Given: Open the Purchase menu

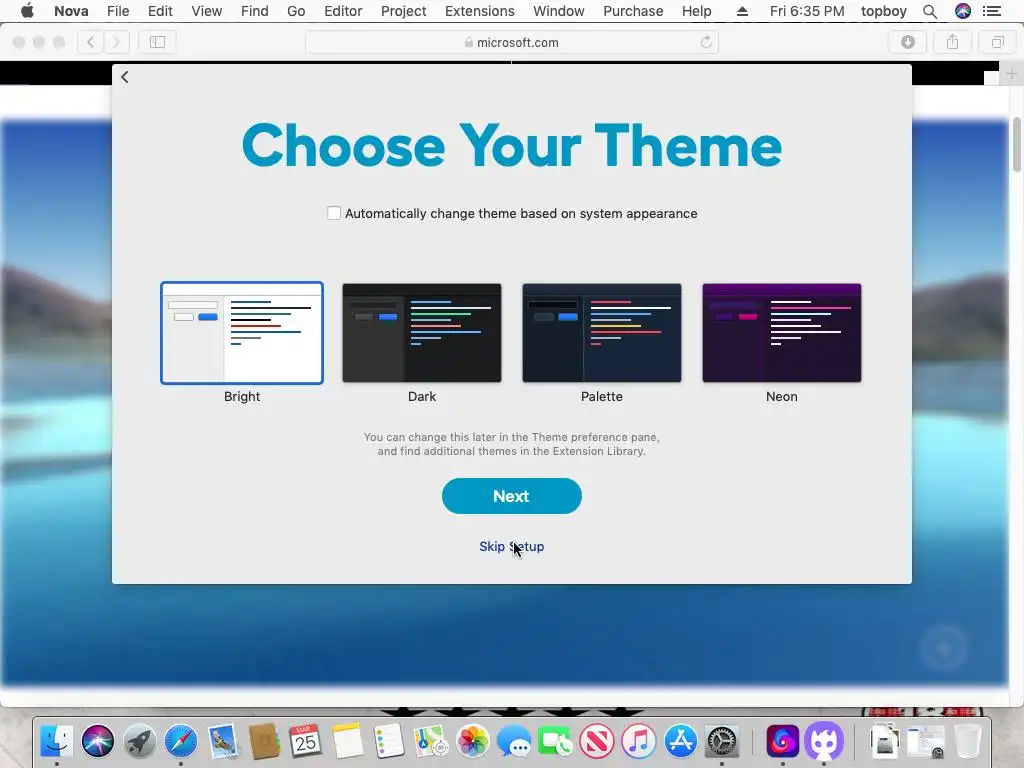Looking at the screenshot, I should click(633, 11).
